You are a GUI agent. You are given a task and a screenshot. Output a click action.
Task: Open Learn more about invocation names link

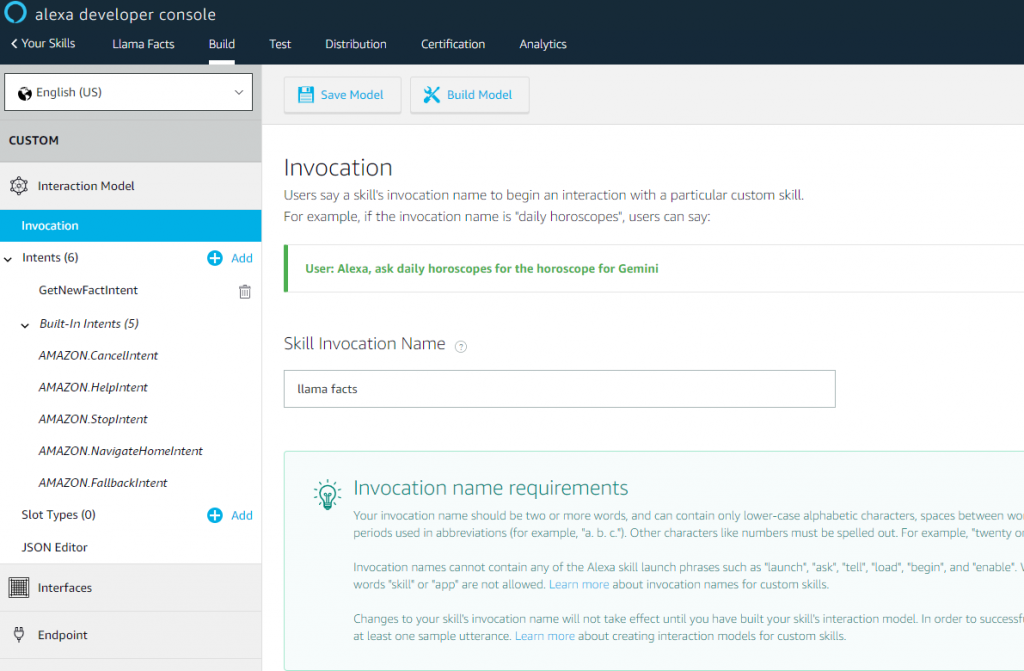579,584
